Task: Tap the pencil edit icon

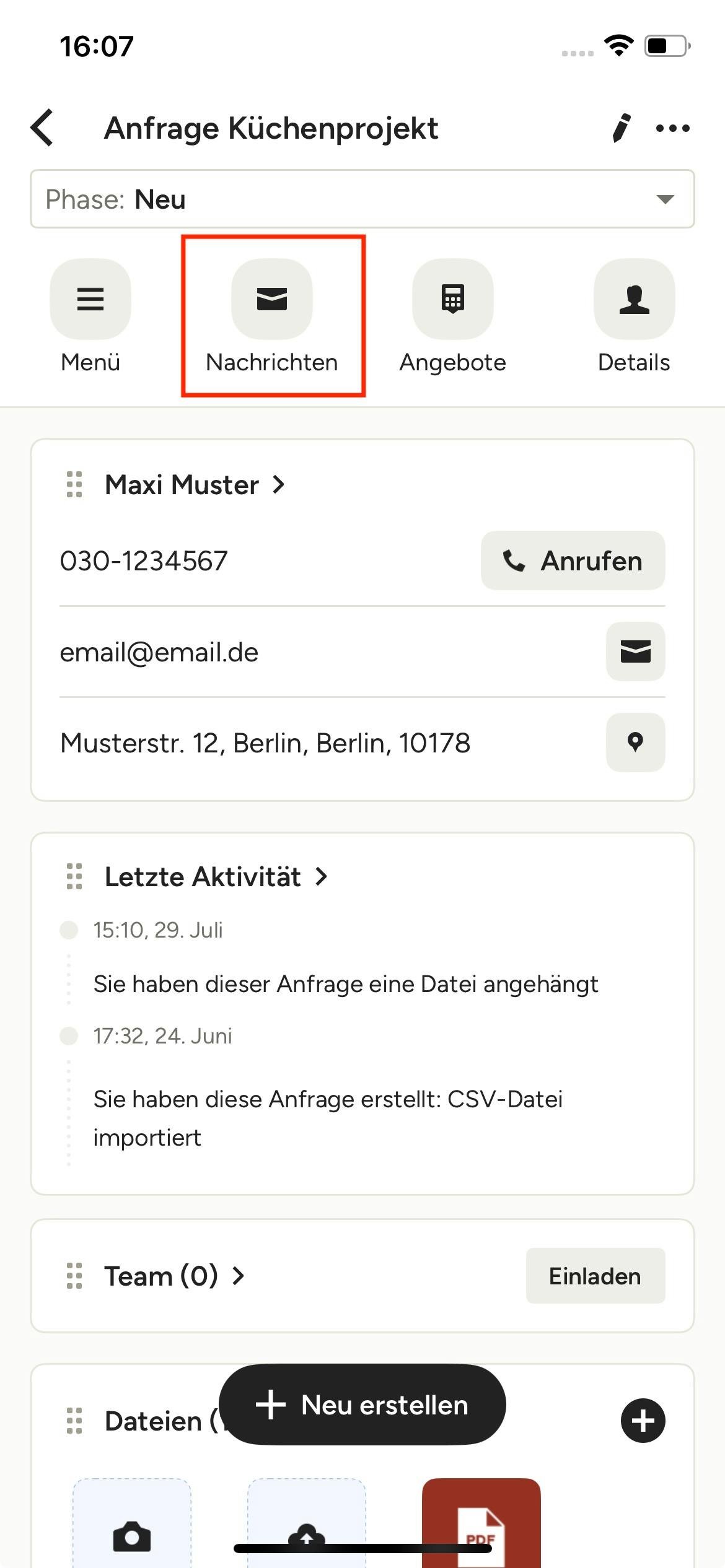Action: pos(621,128)
